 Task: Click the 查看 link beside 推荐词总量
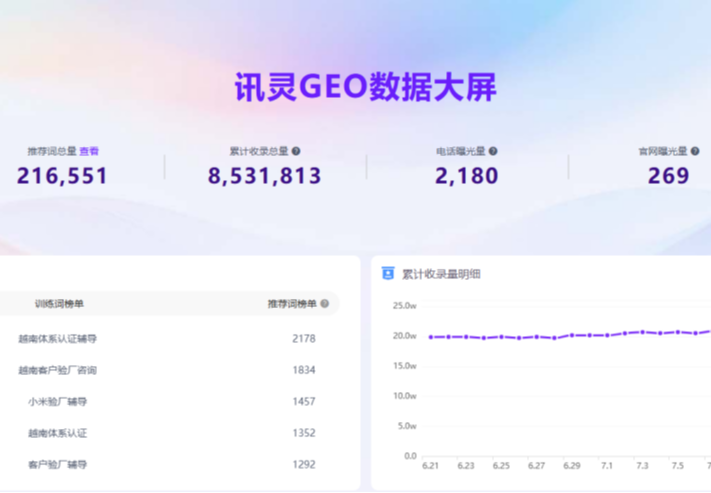89,151
